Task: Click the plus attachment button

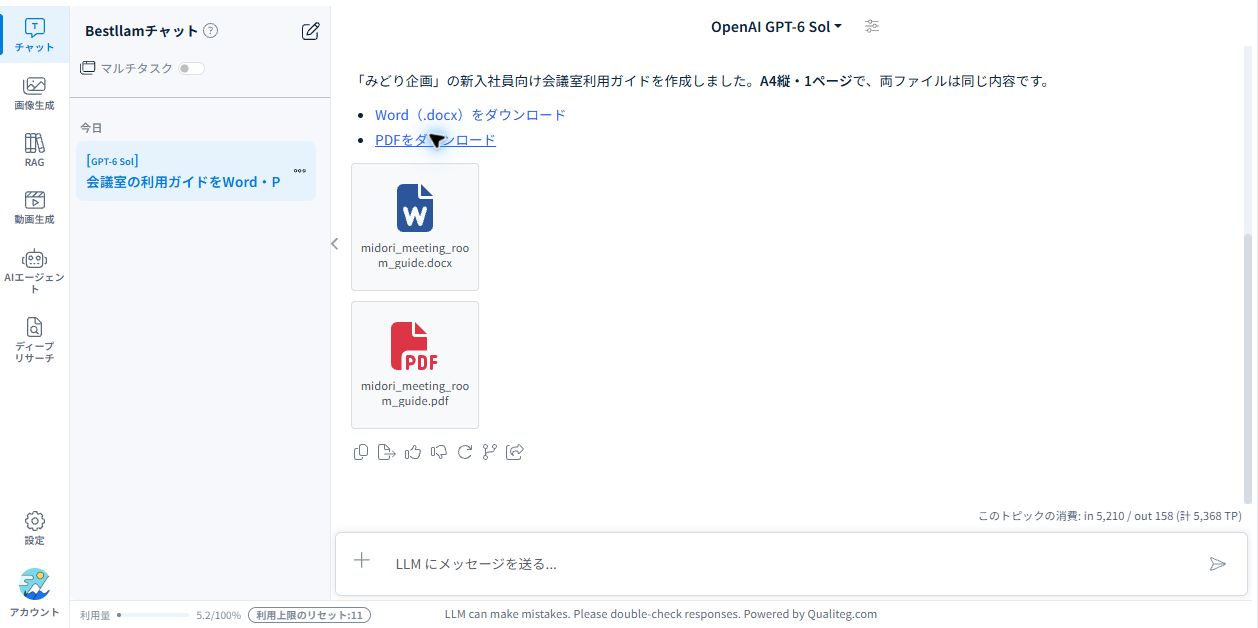Action: click(x=362, y=561)
